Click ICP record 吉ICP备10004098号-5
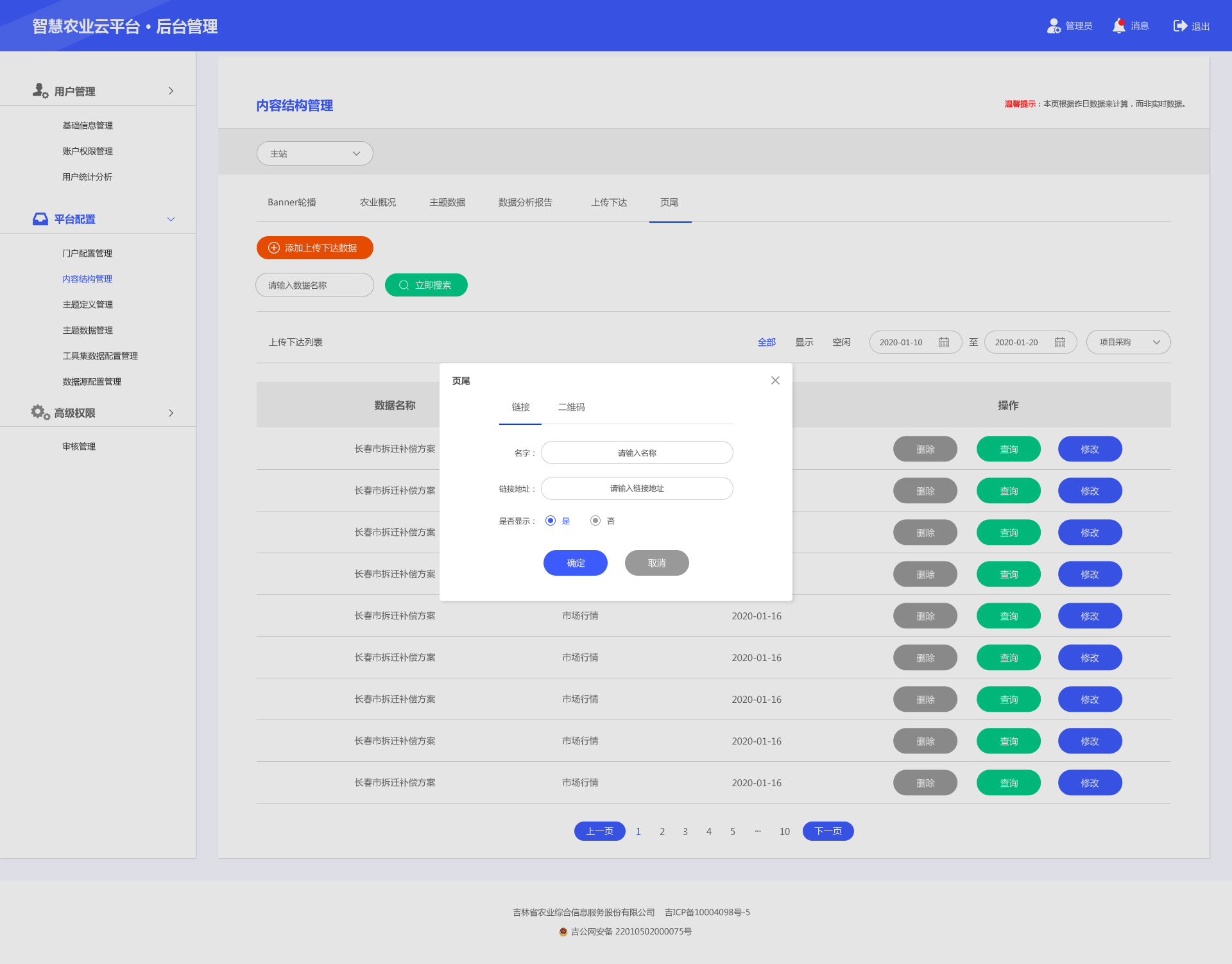The height and width of the screenshot is (964, 1232). pyautogui.click(x=707, y=912)
